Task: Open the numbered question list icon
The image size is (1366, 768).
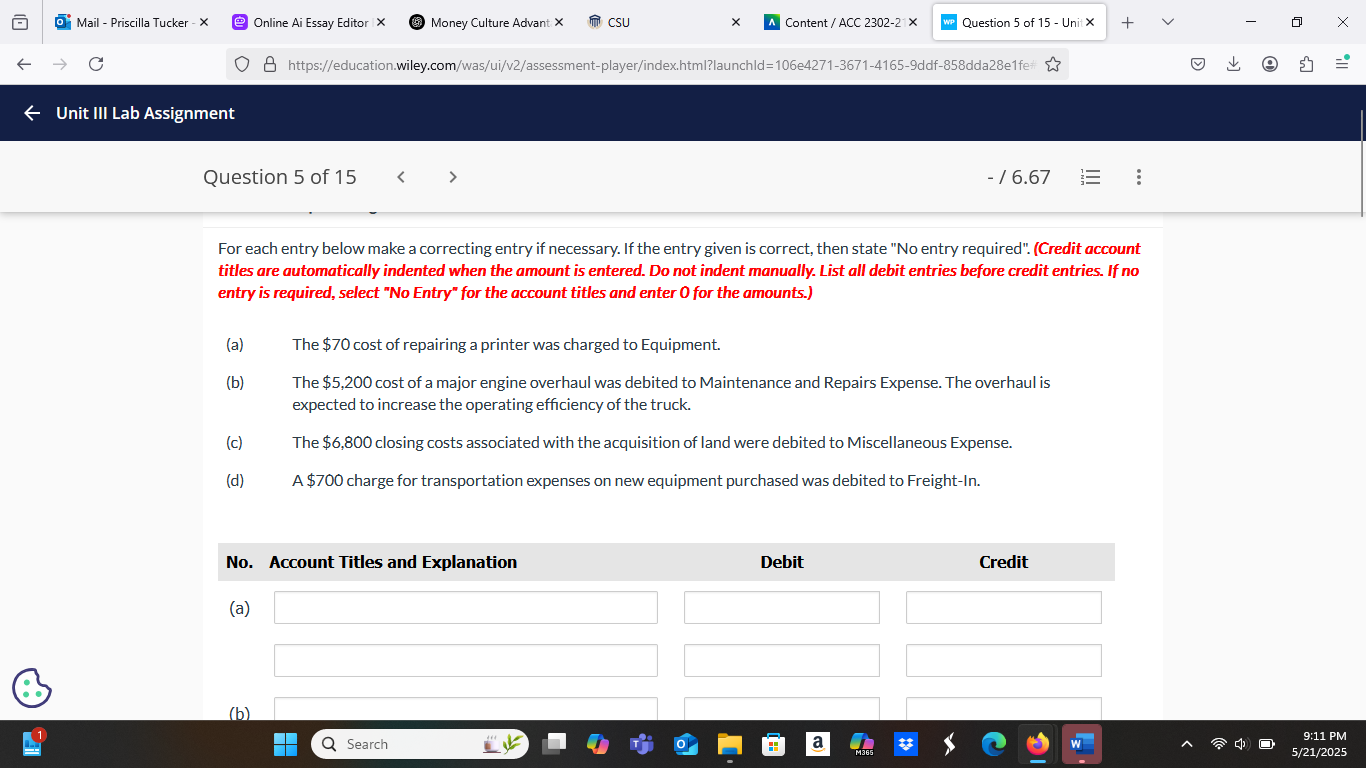Action: point(1090,177)
